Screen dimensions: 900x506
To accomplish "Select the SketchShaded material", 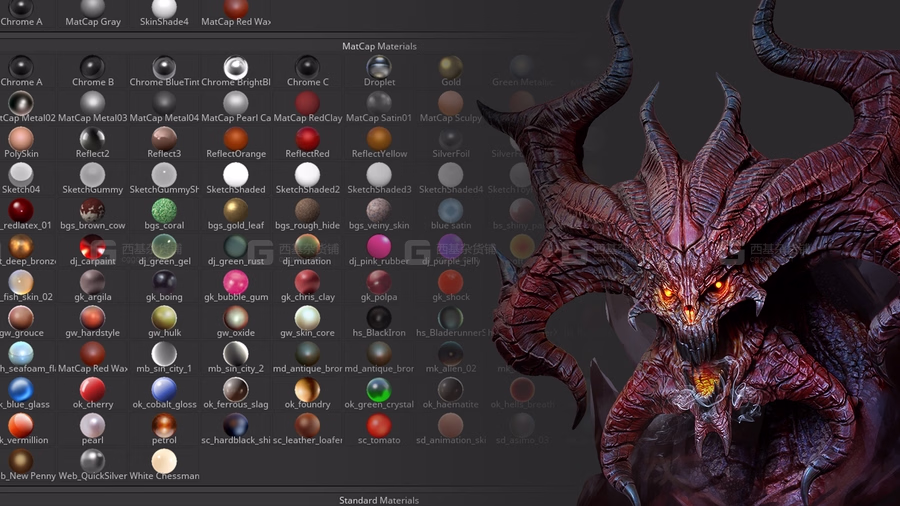I will [x=236, y=178].
